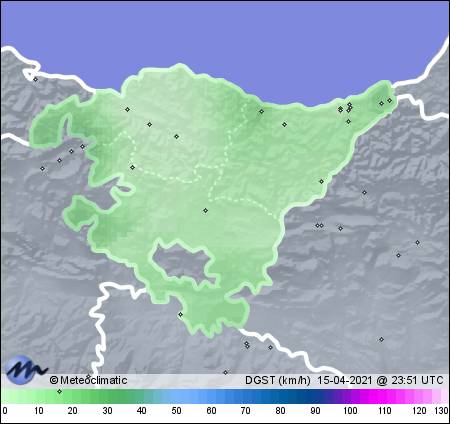The height and width of the screenshot is (424, 450).
Task: Click the DGST (km/h) variable label
Action: point(278,380)
